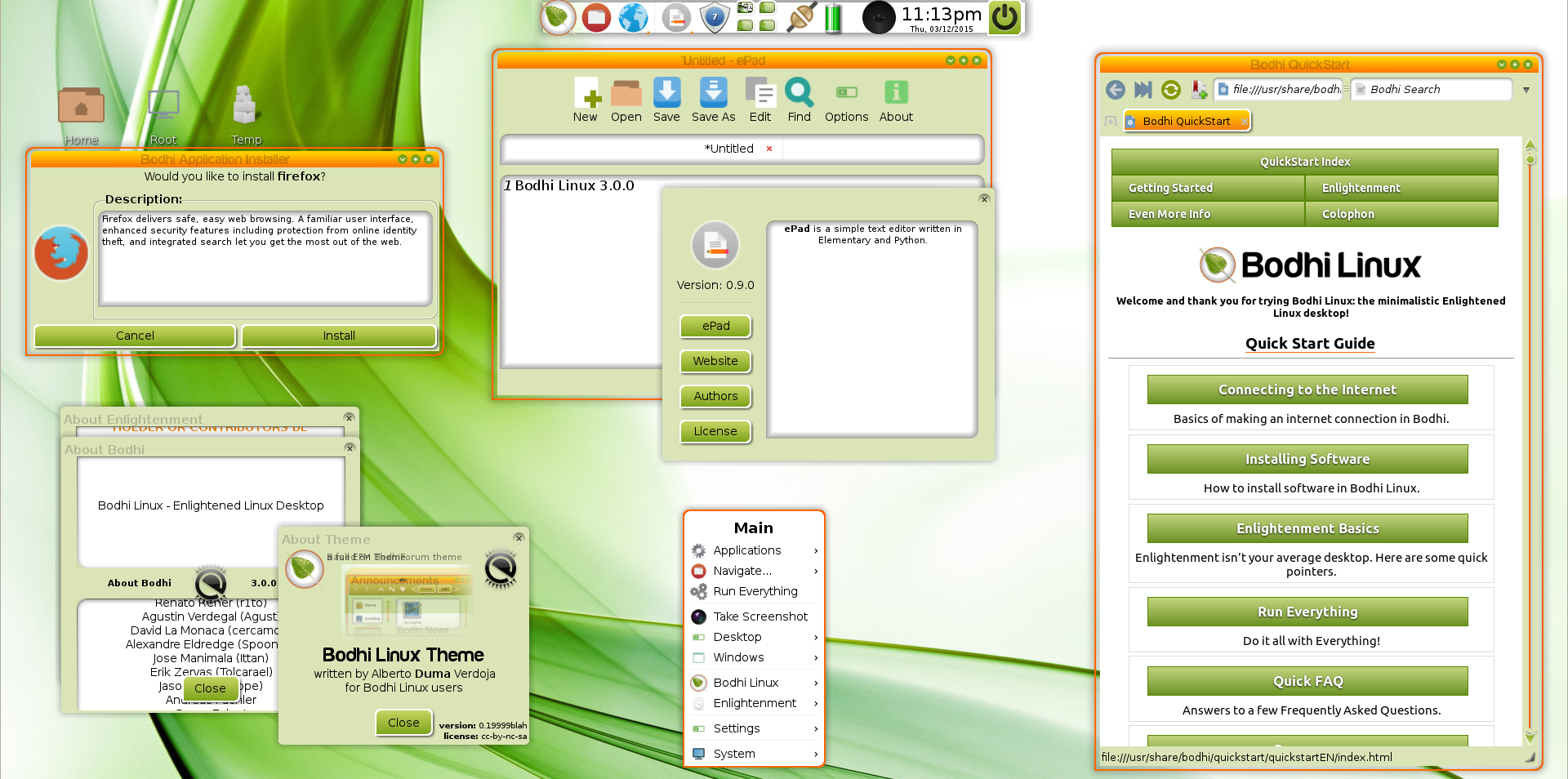Click the Authors button in ePad About dialog
The image size is (1568, 779).
[715, 396]
